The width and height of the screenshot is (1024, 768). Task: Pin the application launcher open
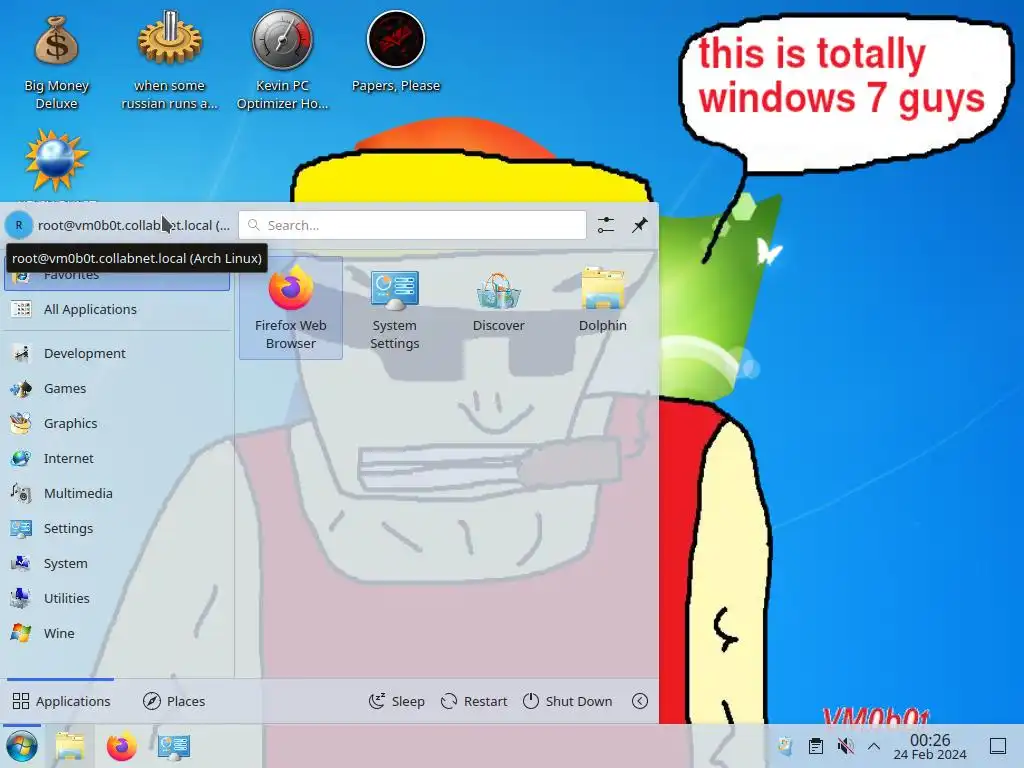[x=640, y=225]
